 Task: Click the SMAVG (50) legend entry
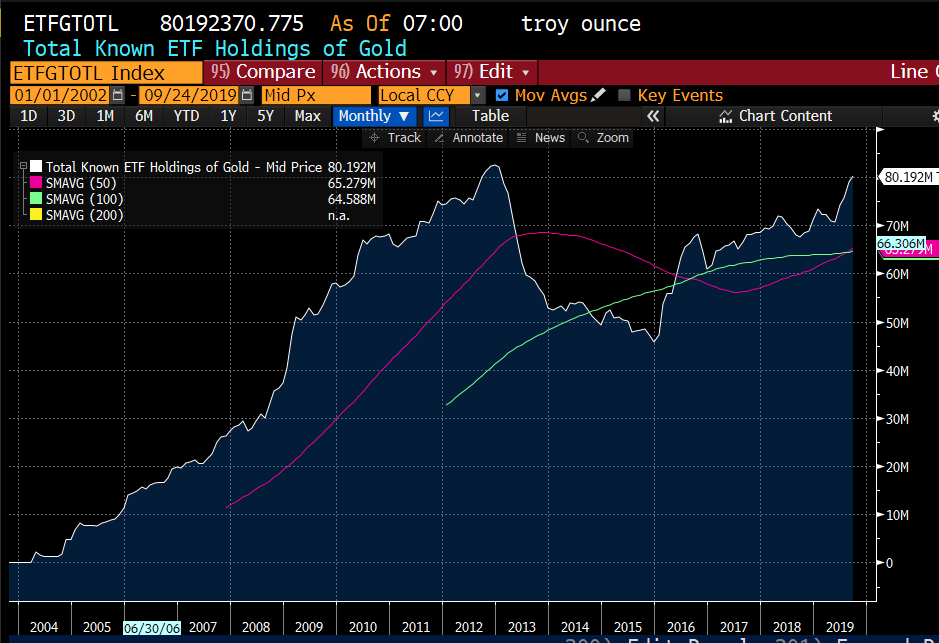[81, 183]
